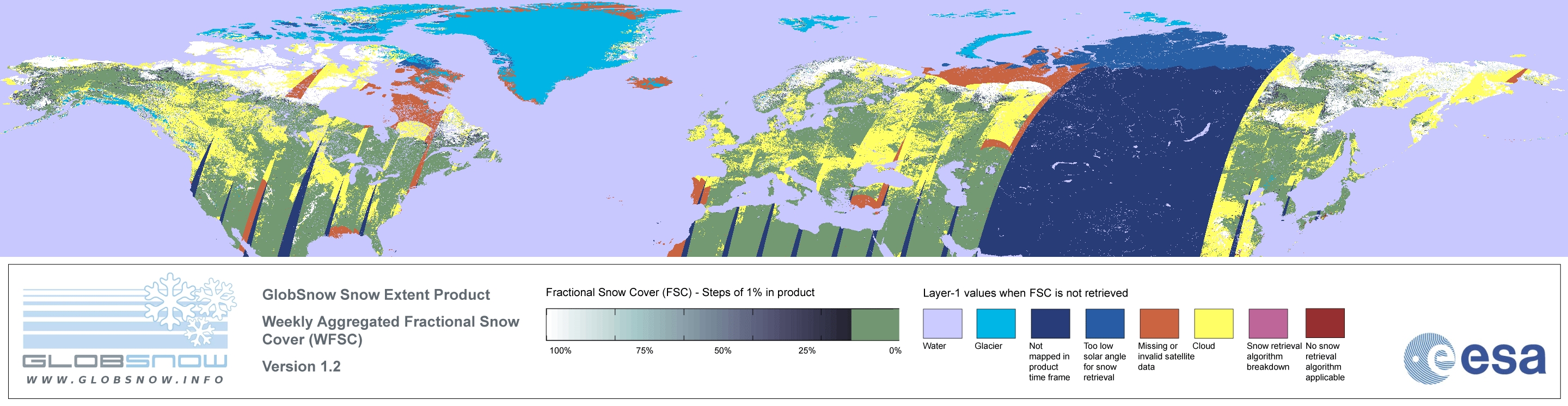This screenshot has width=1568, height=406.
Task: Click the 'Water' legend label
Action: [x=934, y=346]
